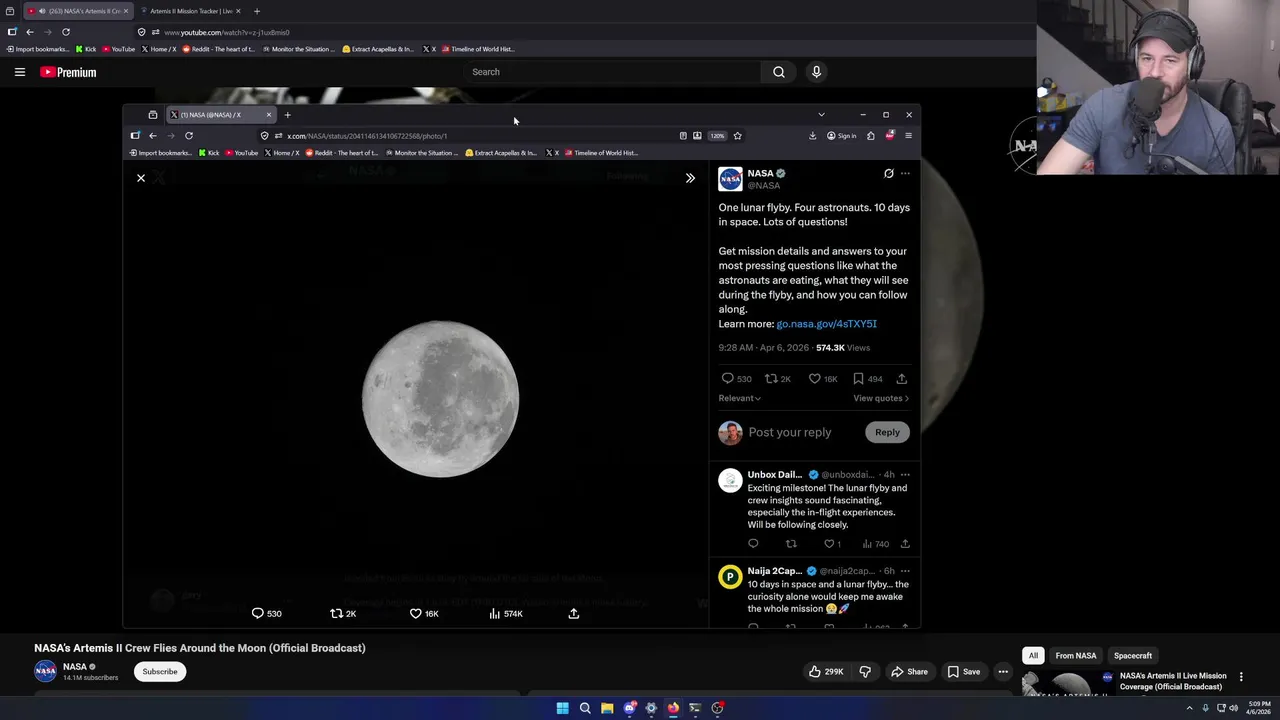Select the All filter chip
This screenshot has width=1280, height=720.
point(1033,656)
